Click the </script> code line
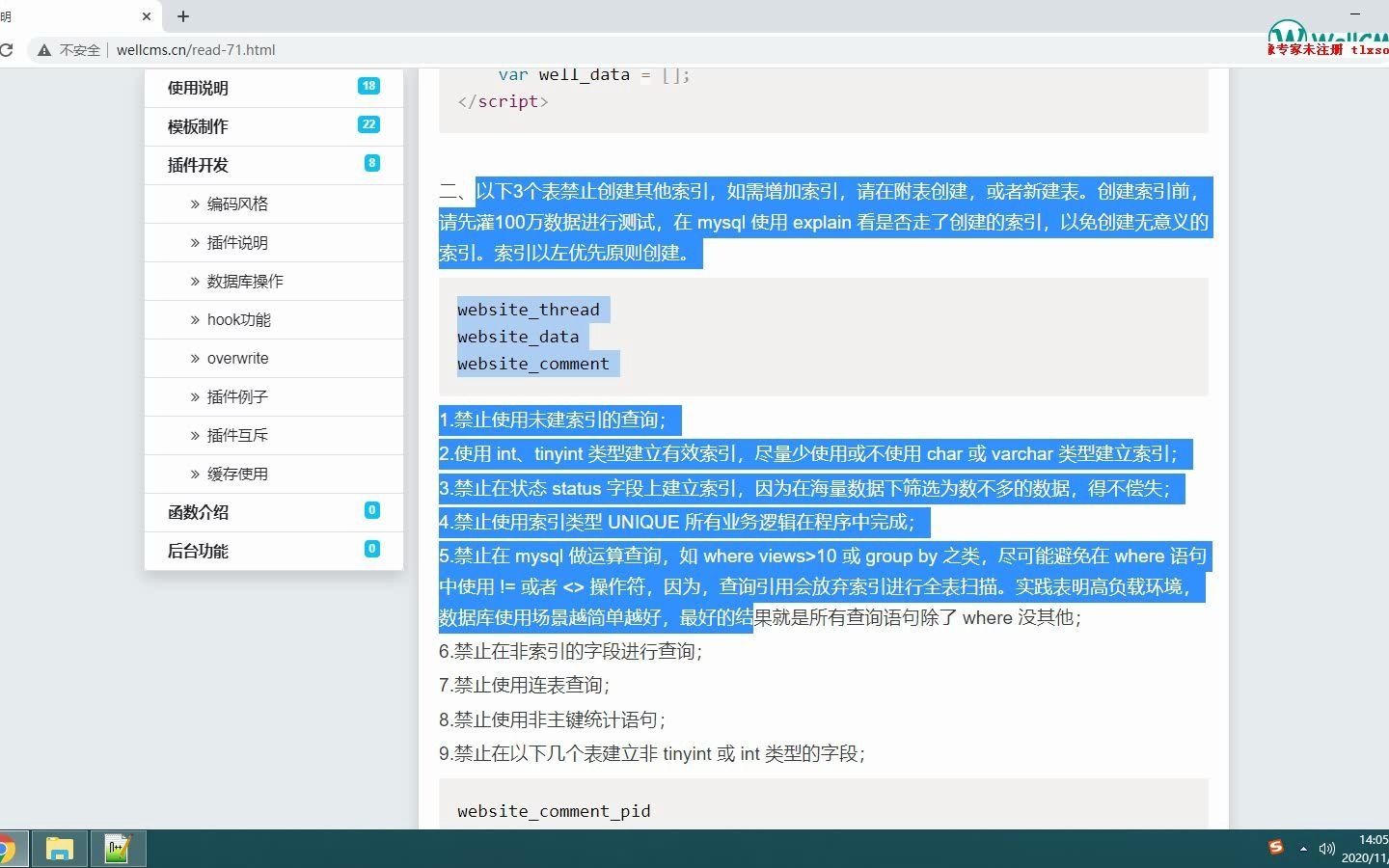1389x868 pixels. (x=503, y=101)
